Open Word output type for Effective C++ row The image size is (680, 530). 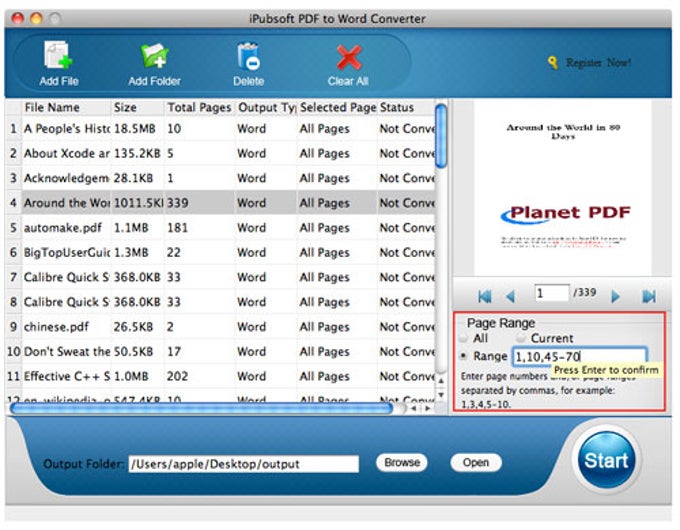point(266,376)
